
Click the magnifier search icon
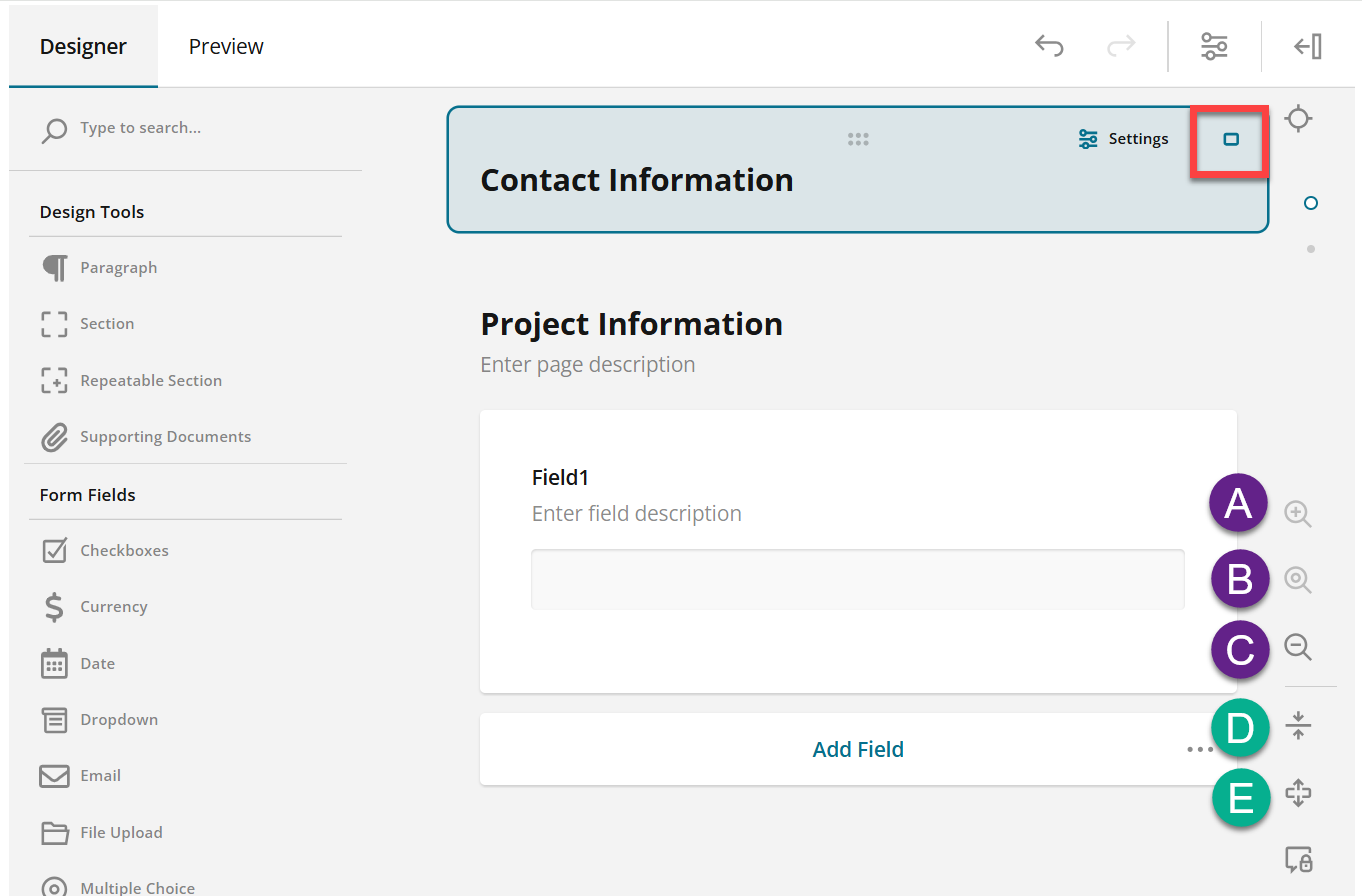(54, 130)
